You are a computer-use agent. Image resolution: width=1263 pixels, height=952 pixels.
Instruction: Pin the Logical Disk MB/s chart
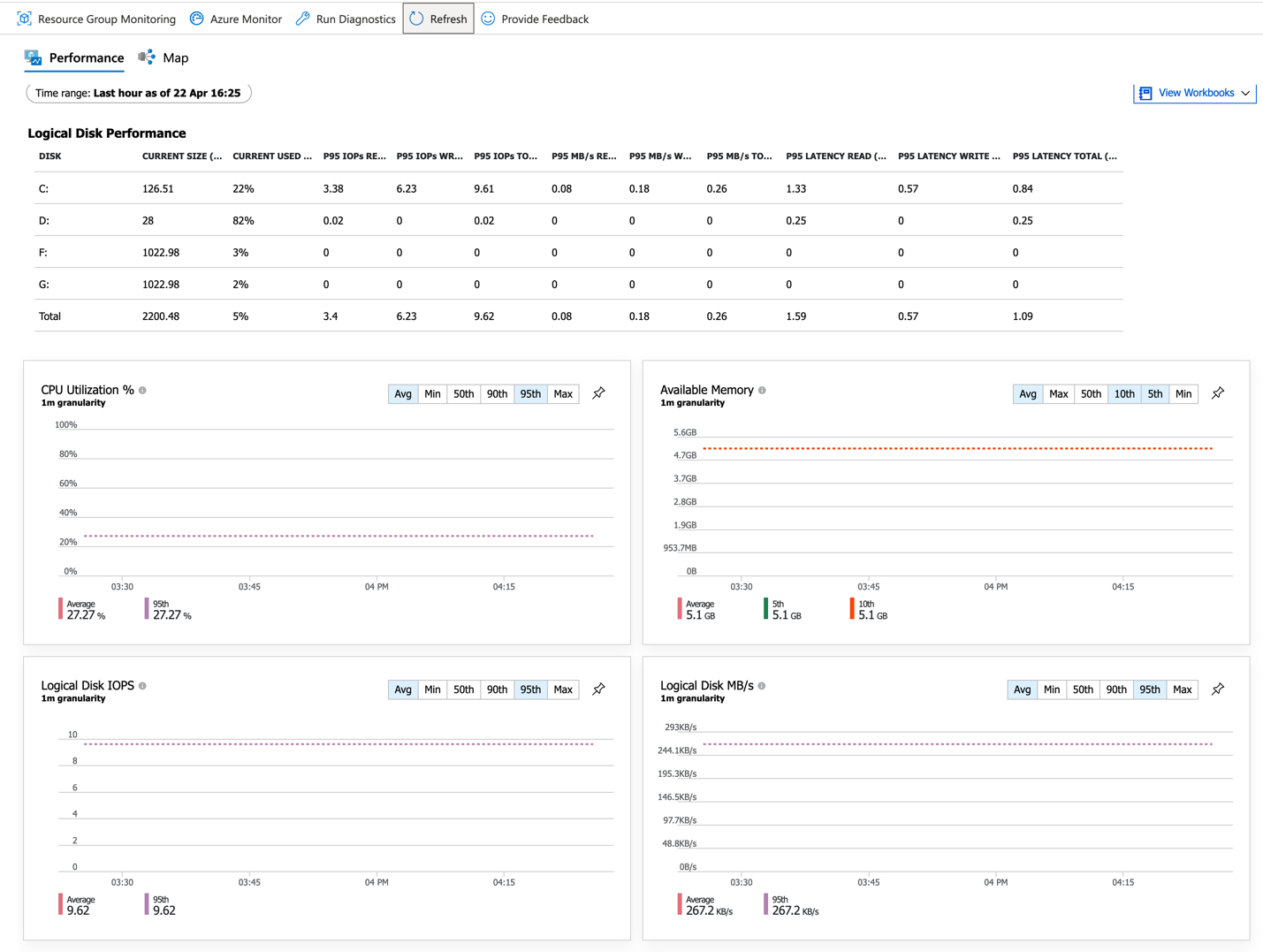tap(1218, 689)
